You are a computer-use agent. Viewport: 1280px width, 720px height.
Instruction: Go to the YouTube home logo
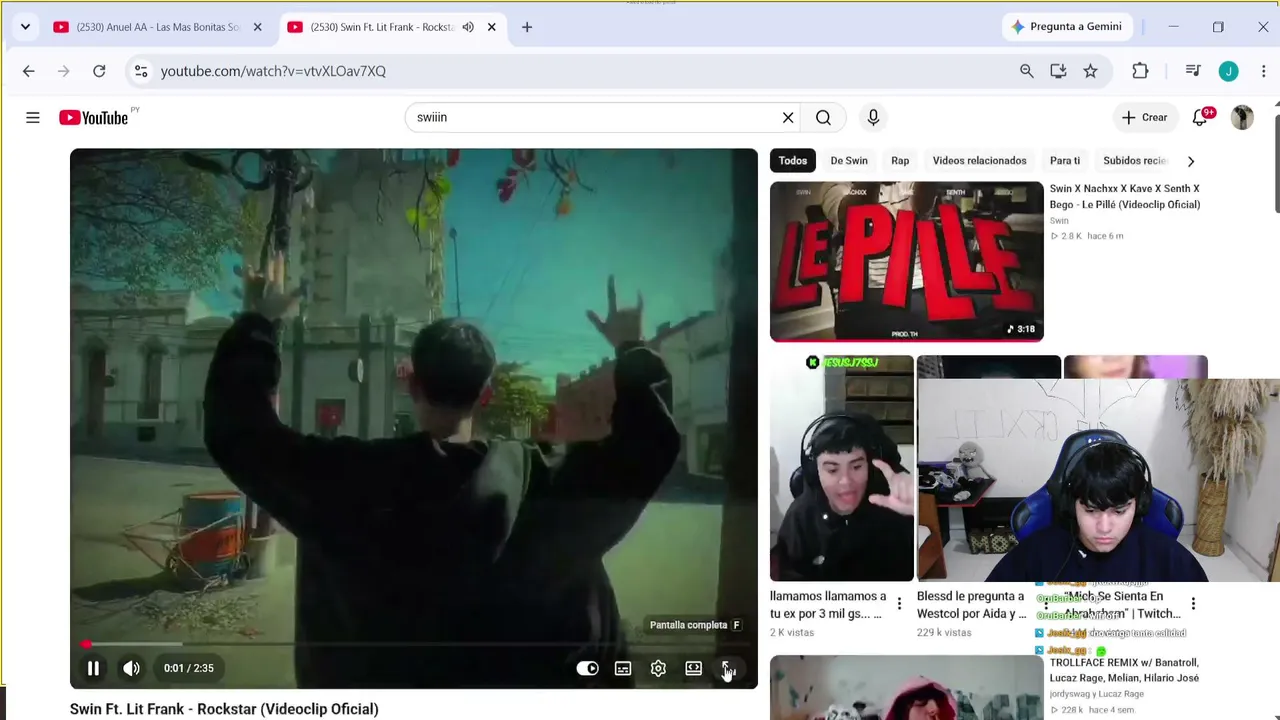[x=94, y=118]
